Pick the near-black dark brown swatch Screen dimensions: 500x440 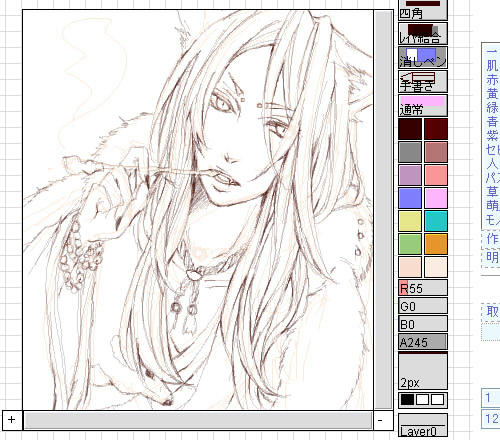pos(410,129)
